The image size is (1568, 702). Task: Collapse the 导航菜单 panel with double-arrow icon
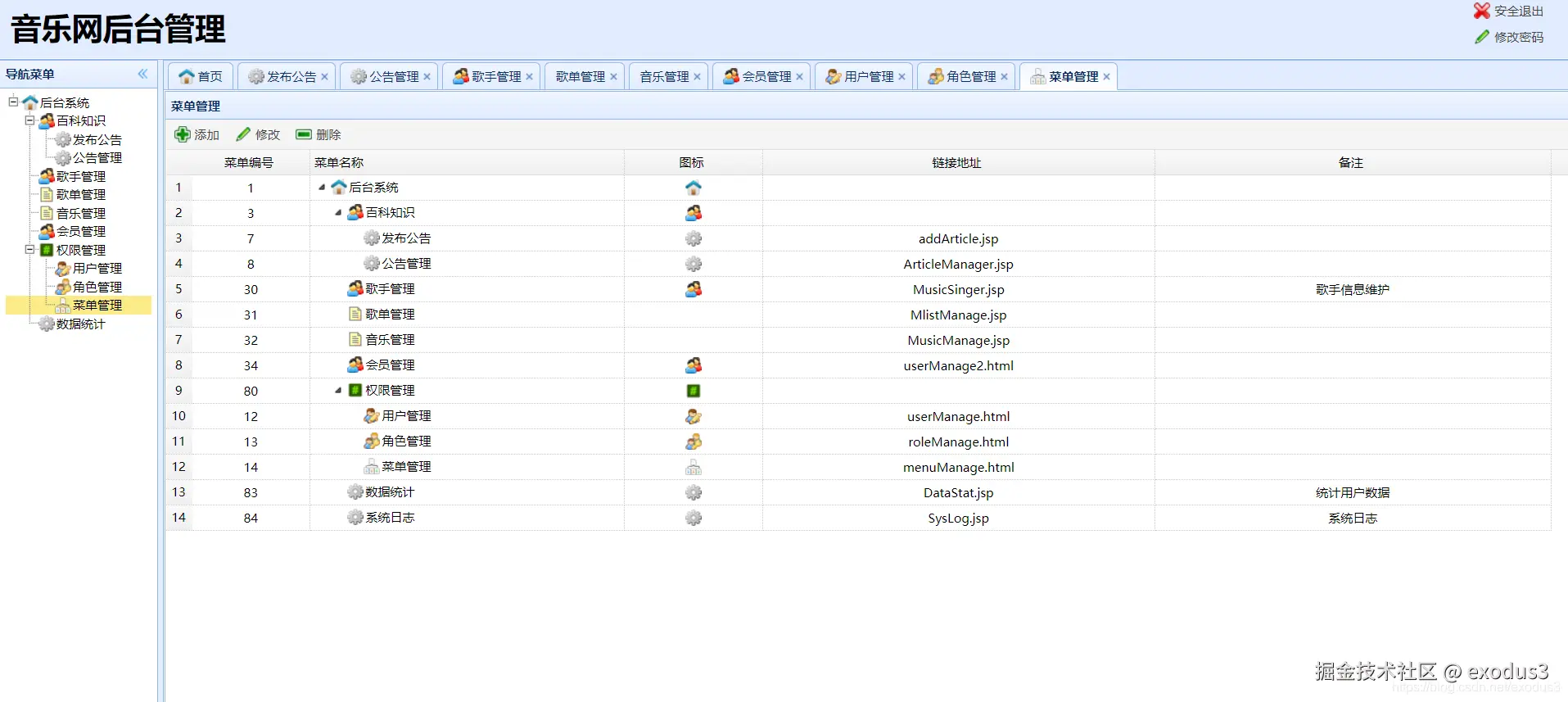(142, 74)
